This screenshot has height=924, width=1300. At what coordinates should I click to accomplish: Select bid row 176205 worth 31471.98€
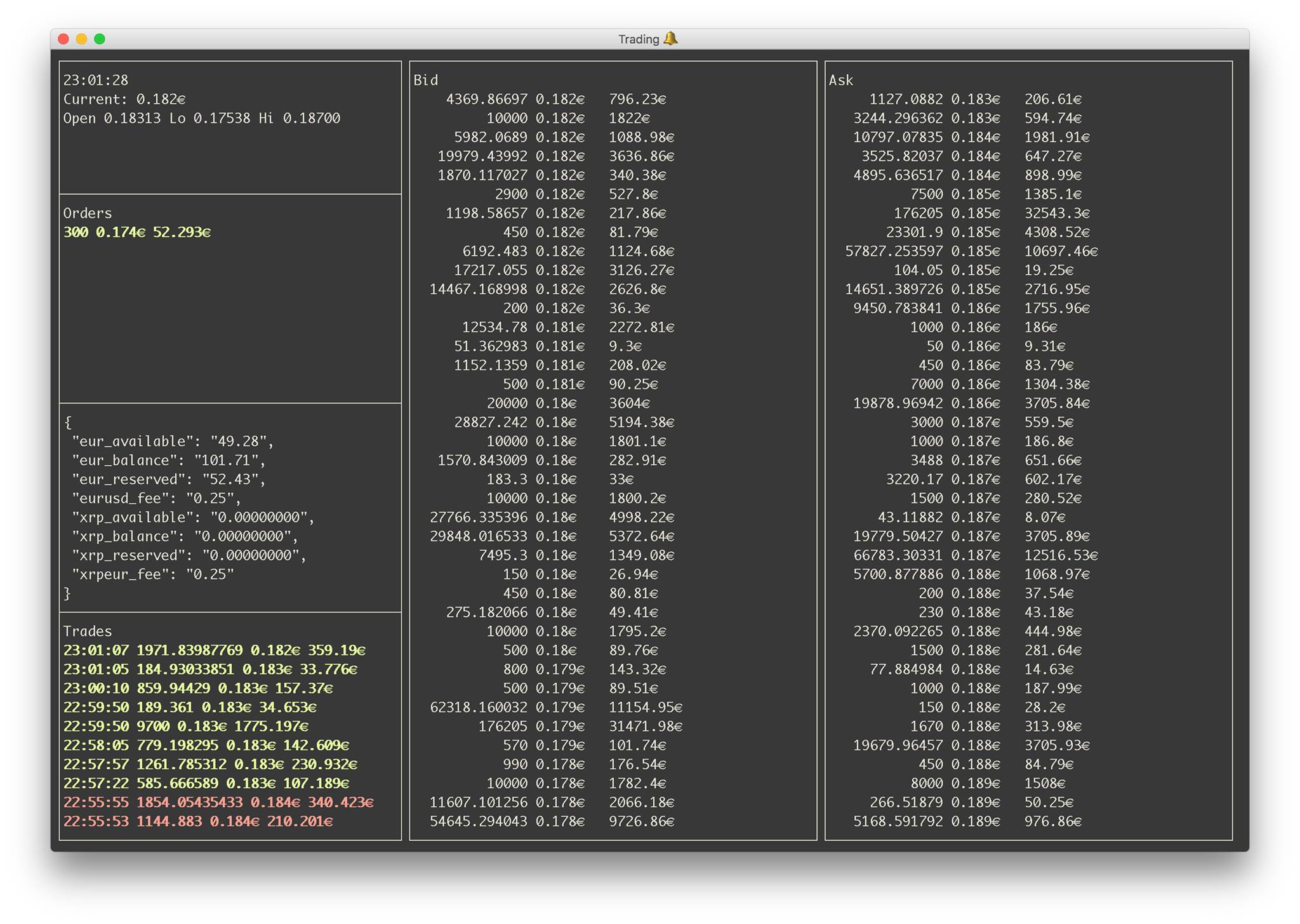[x=581, y=727]
